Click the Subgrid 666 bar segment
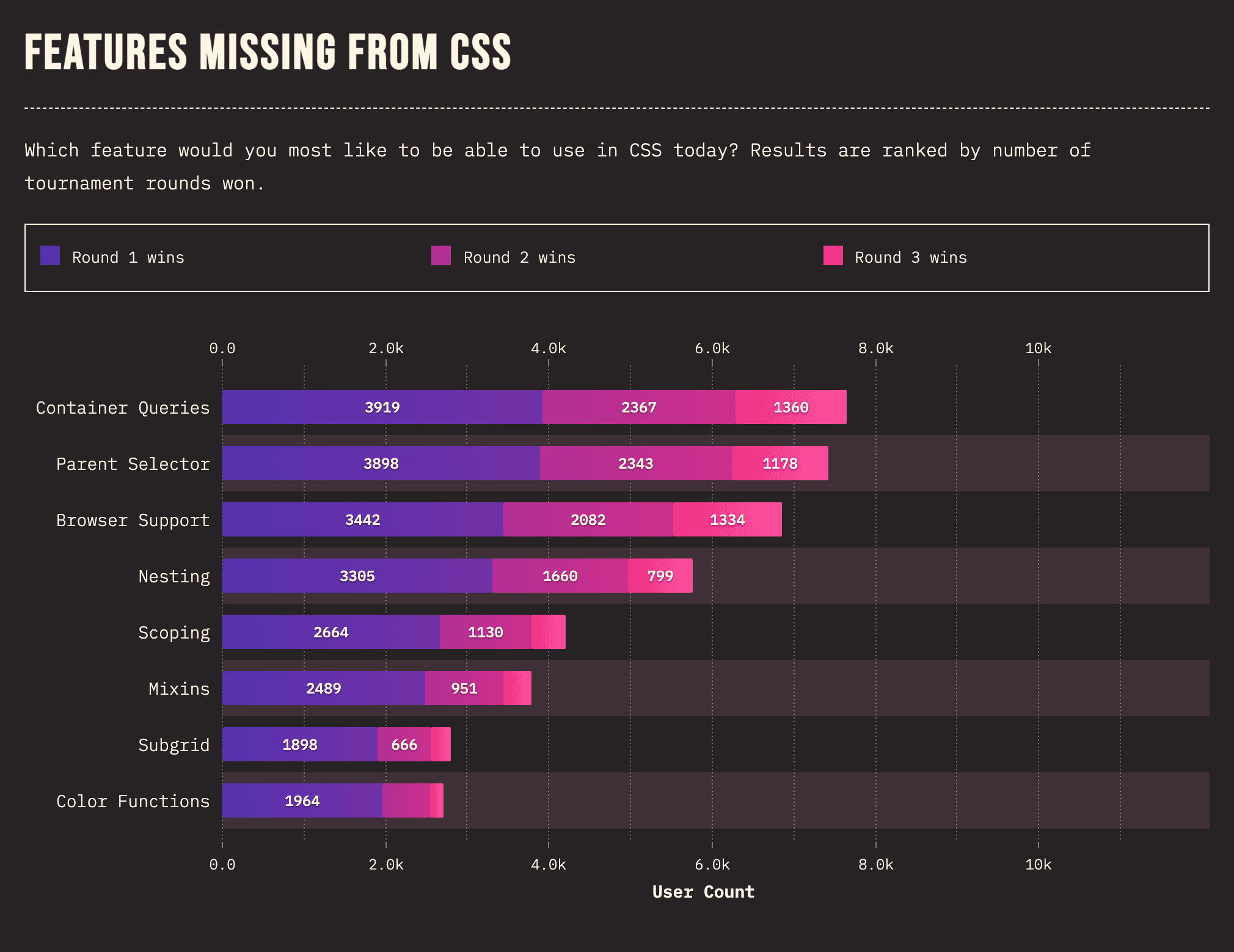The height and width of the screenshot is (952, 1234). point(404,744)
